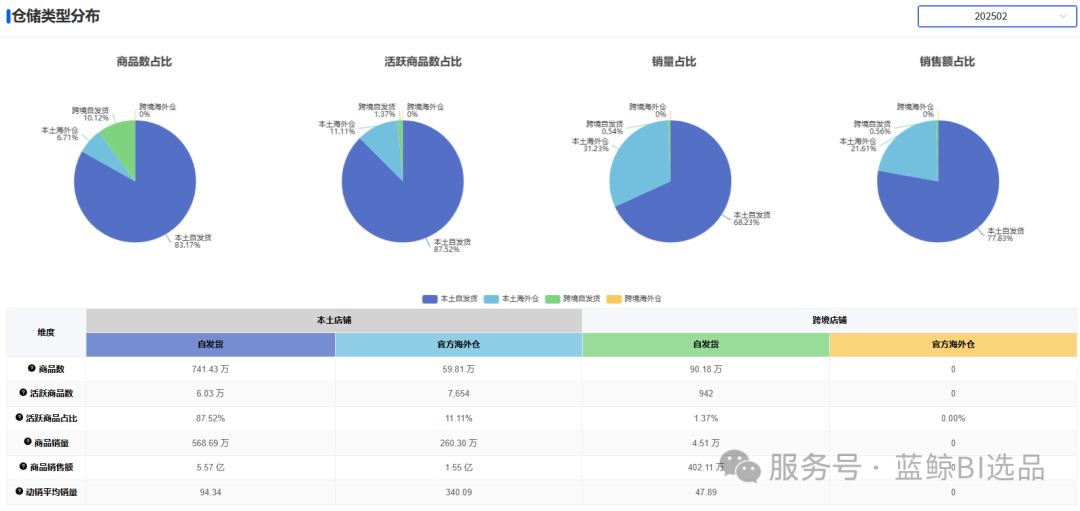
Task: Select the 本土店铺 table header
Action: [334, 321]
